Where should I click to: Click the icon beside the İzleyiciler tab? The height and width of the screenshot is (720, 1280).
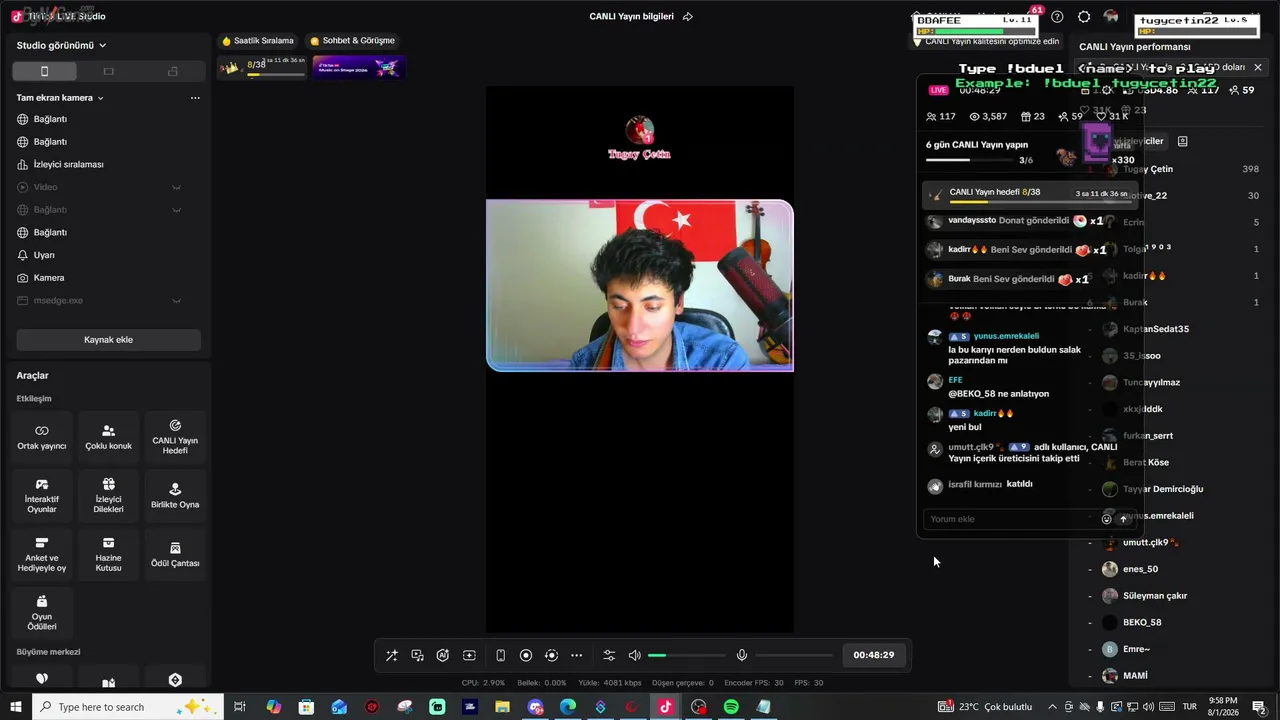[1182, 141]
